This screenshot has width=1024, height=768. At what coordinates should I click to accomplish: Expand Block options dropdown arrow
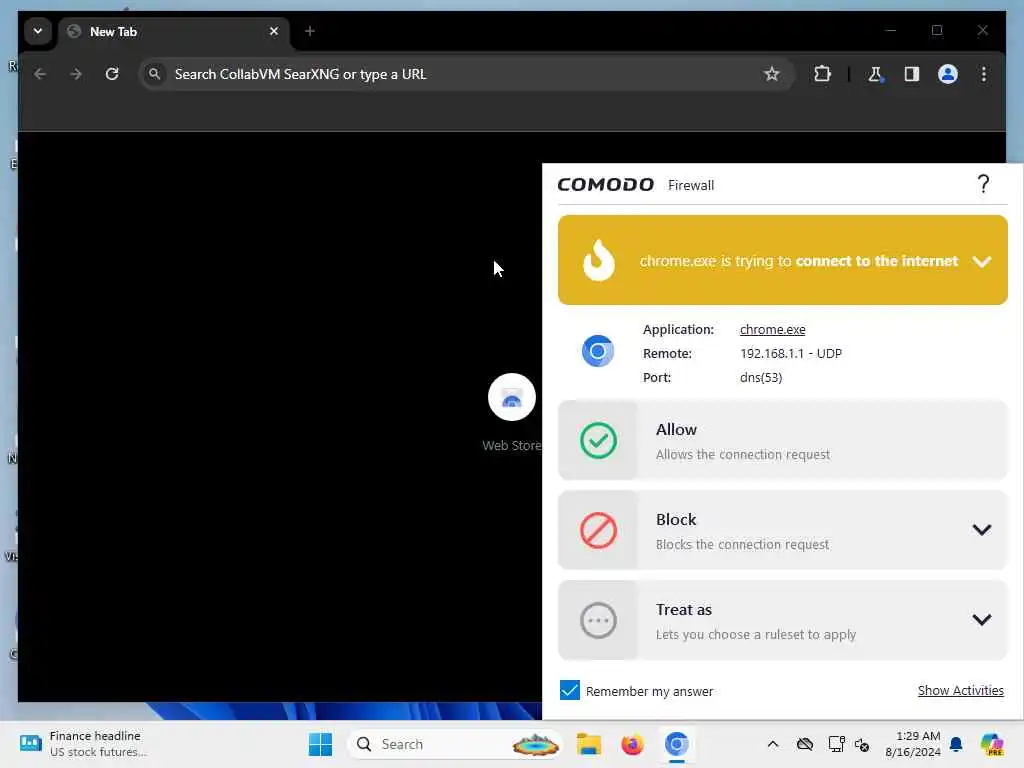[982, 530]
